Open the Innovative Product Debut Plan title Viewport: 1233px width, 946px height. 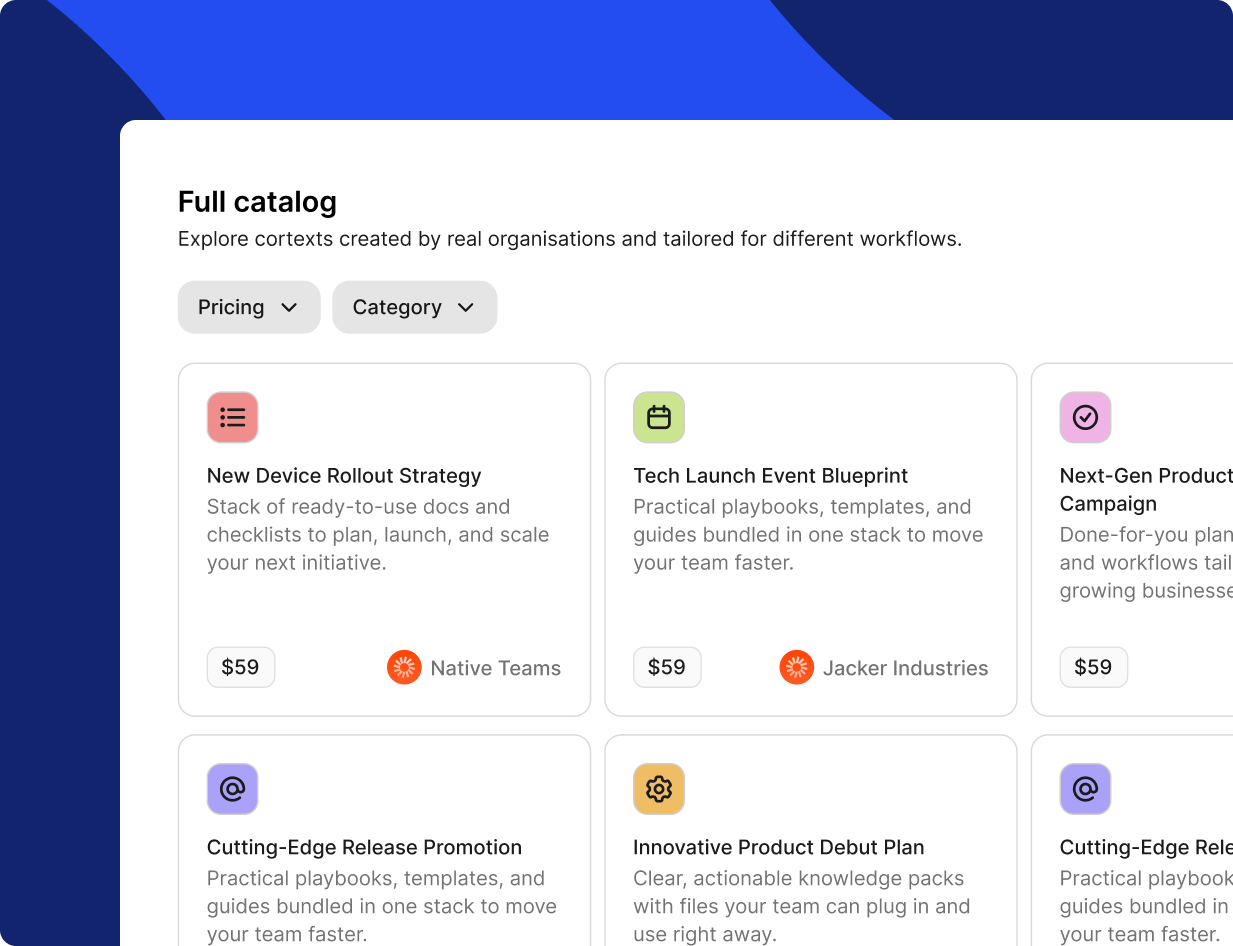(778, 848)
